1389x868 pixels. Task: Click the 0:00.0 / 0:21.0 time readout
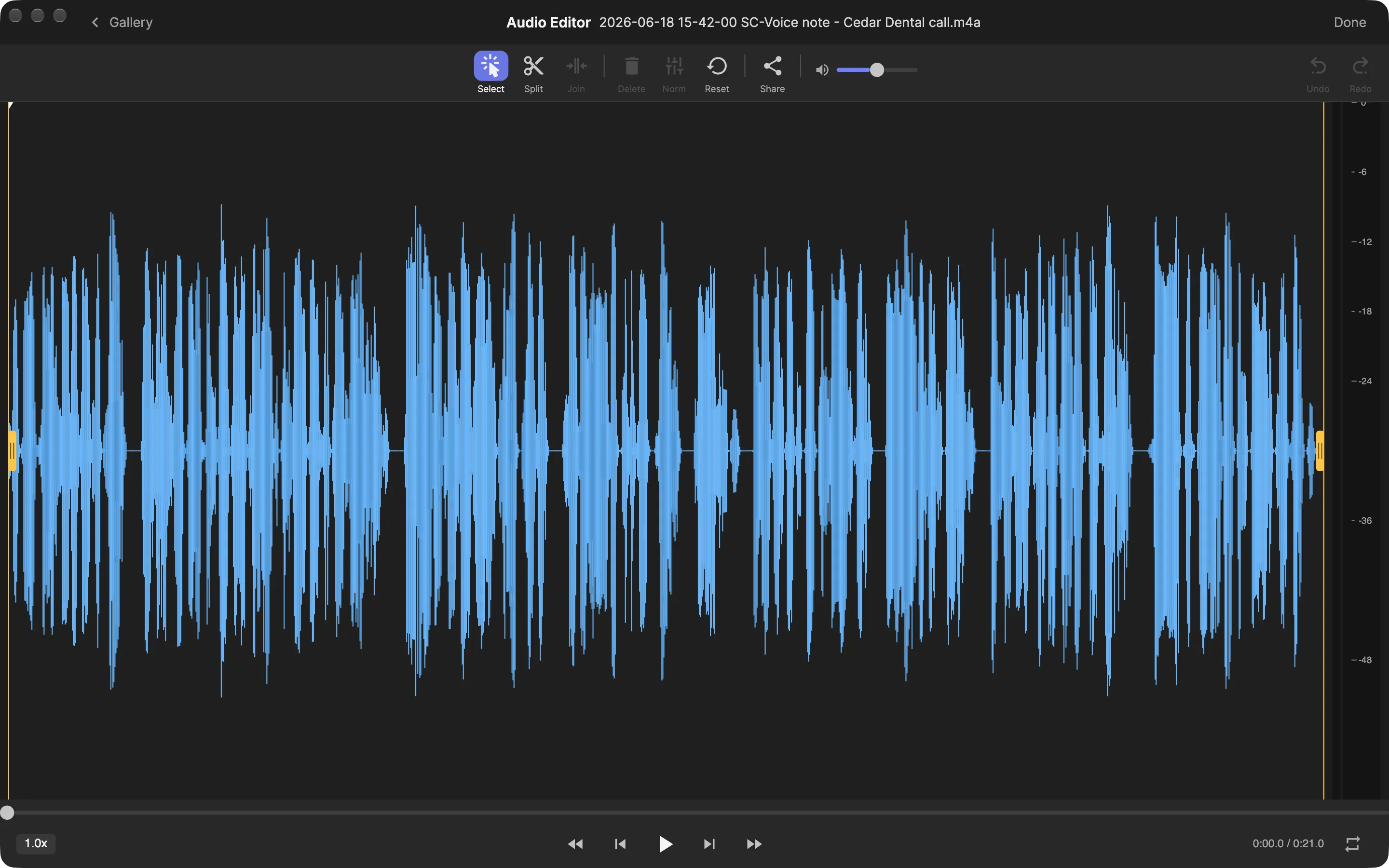point(1288,843)
